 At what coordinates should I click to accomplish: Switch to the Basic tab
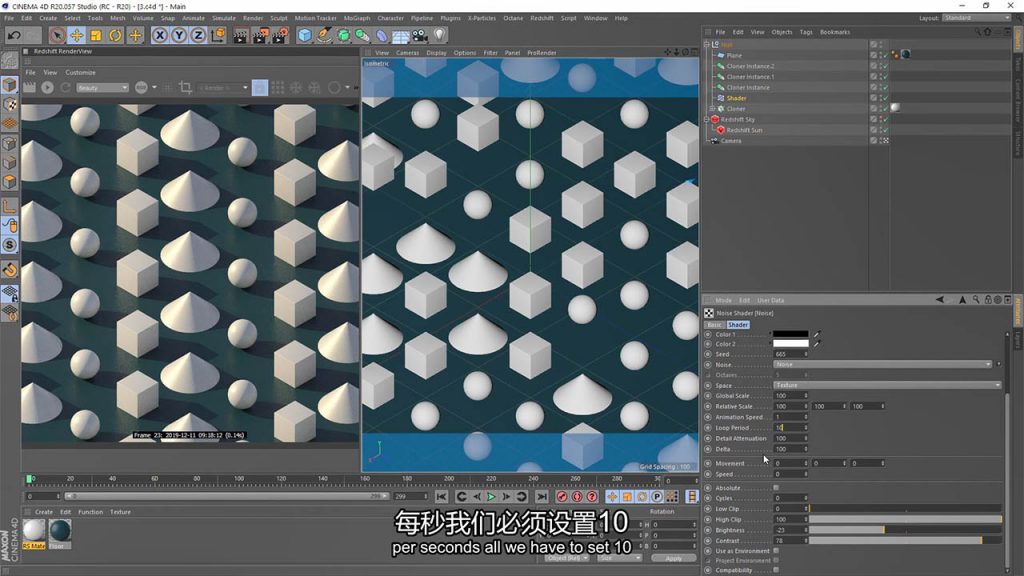[x=714, y=325]
